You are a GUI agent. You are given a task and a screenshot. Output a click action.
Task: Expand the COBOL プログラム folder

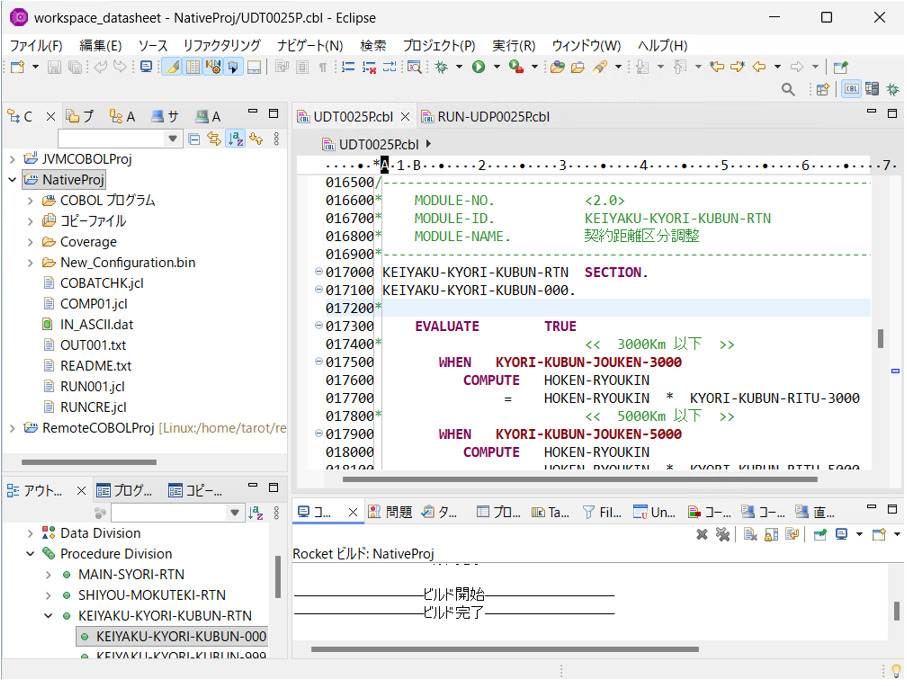[x=31, y=200]
